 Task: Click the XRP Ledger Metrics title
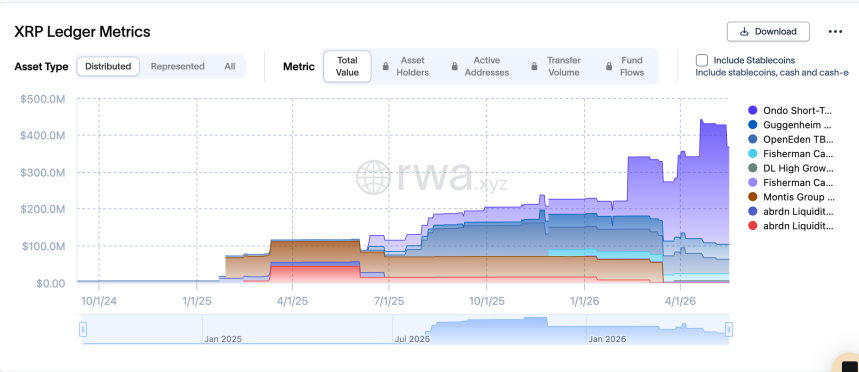(82, 32)
